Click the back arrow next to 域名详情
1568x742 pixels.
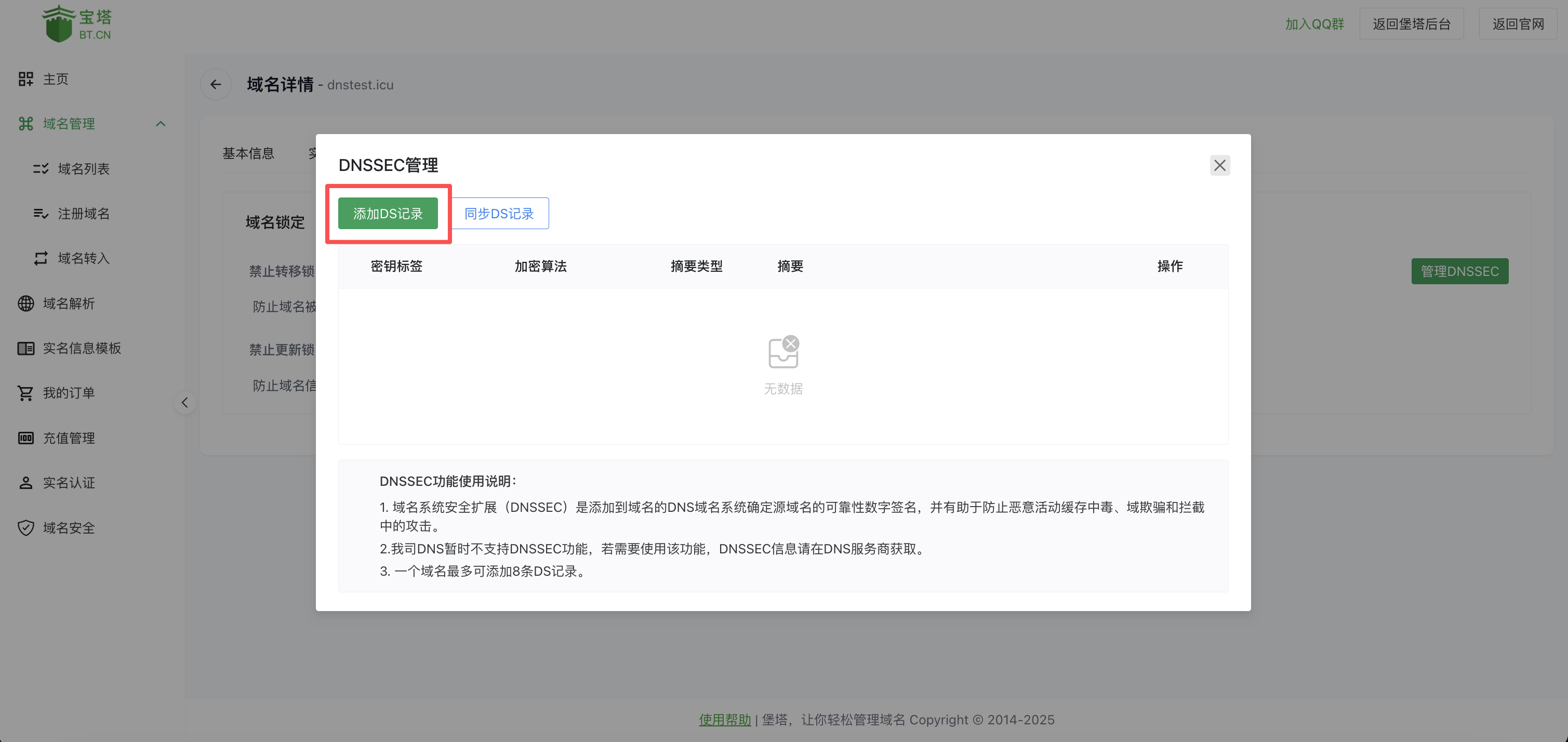point(216,85)
